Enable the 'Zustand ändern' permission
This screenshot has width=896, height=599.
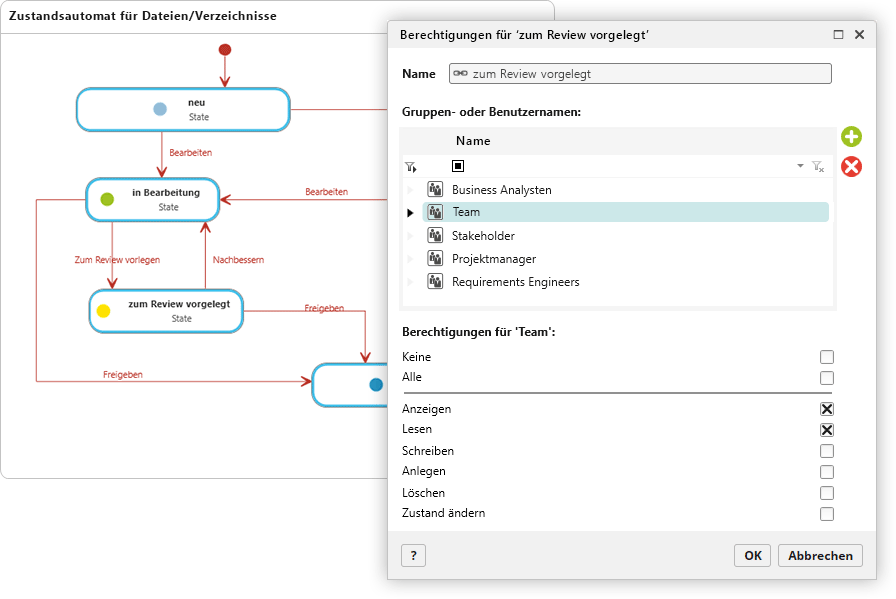[826, 514]
